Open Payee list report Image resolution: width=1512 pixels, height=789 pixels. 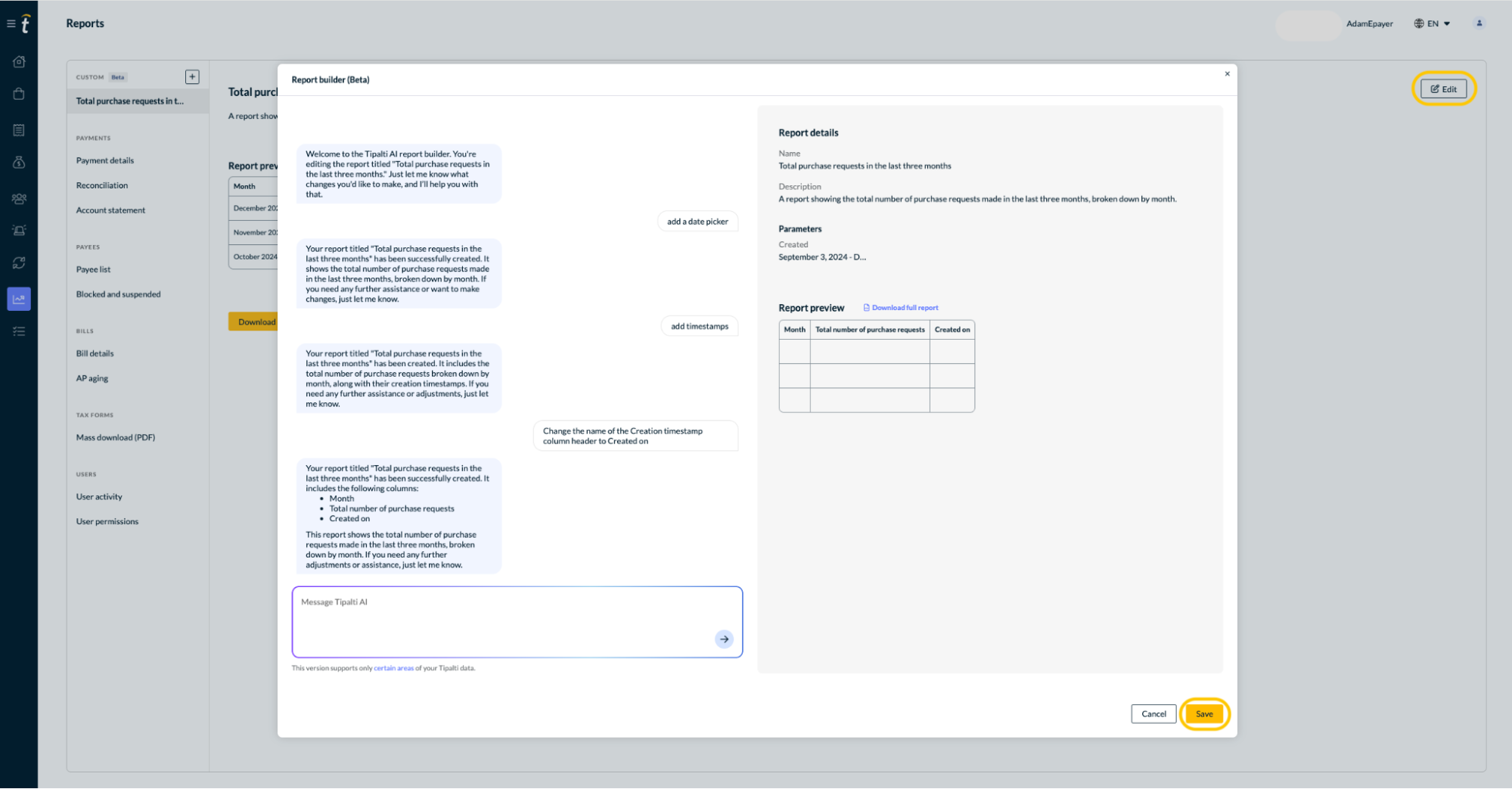point(93,269)
